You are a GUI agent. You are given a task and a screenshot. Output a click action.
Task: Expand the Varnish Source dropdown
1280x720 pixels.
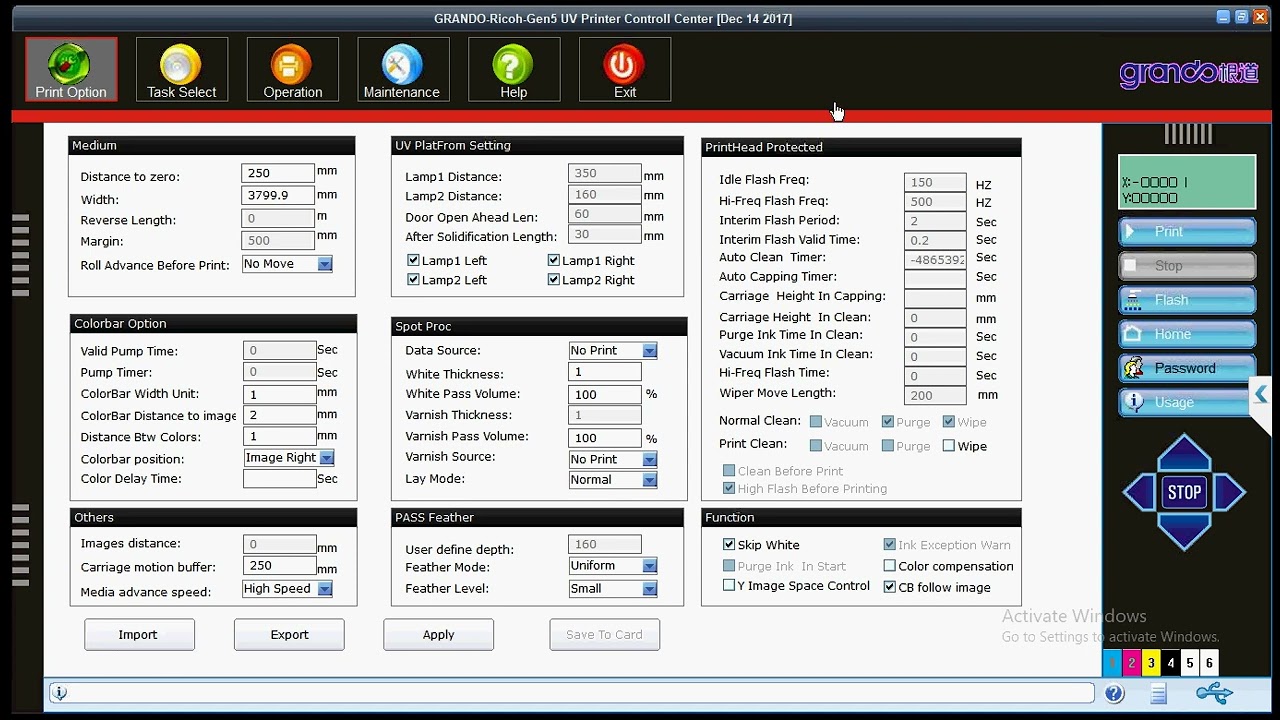coord(649,460)
